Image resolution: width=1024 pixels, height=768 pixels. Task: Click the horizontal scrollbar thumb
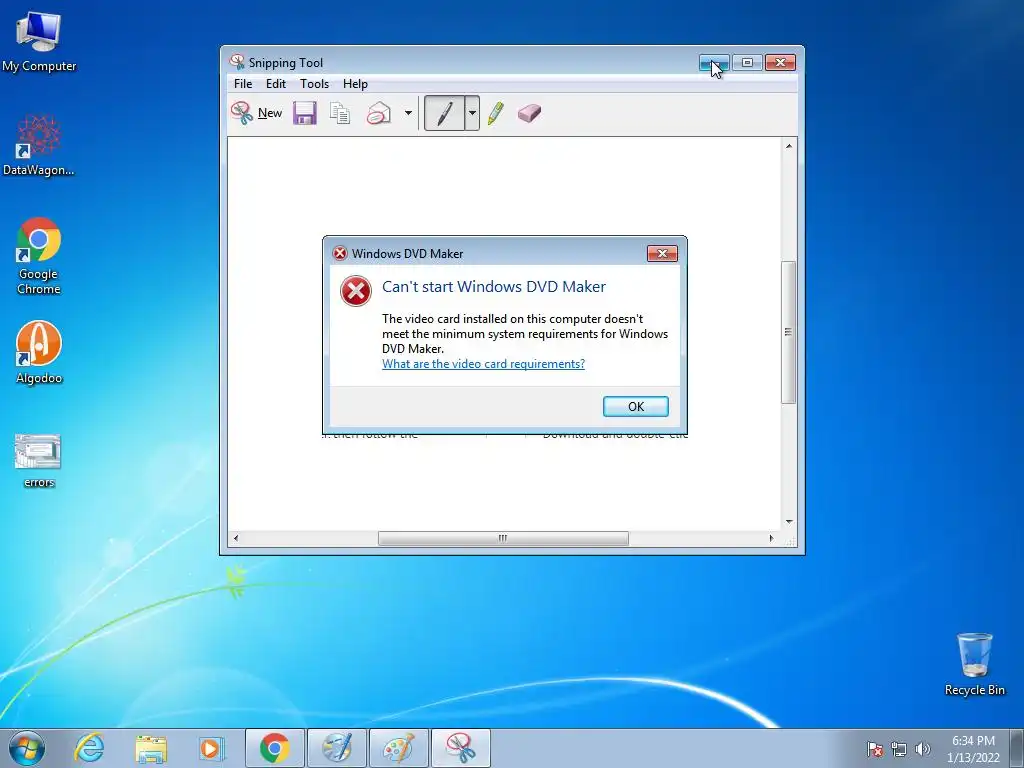coord(503,538)
